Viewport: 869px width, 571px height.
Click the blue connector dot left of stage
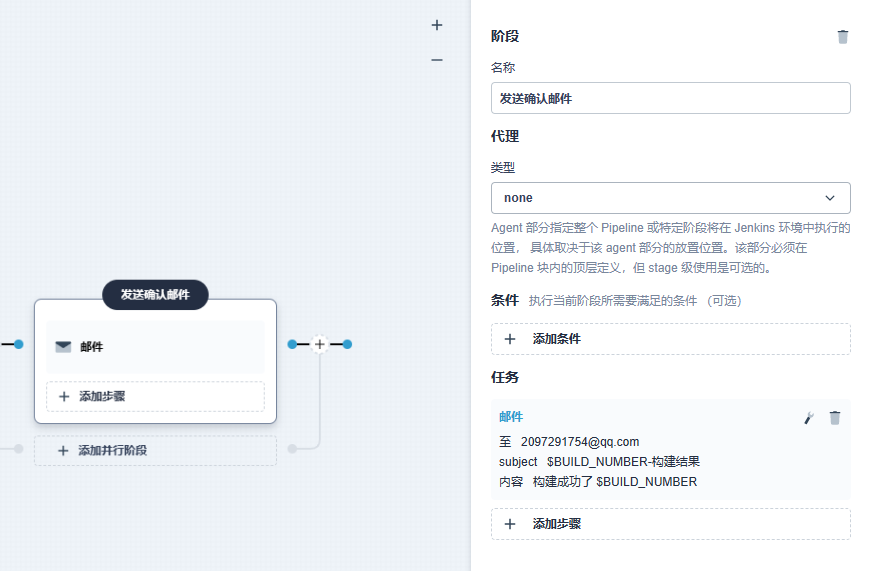click(18, 344)
